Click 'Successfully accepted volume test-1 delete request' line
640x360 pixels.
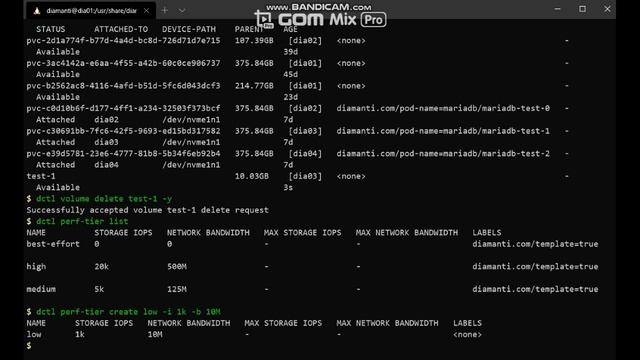[x=147, y=210]
